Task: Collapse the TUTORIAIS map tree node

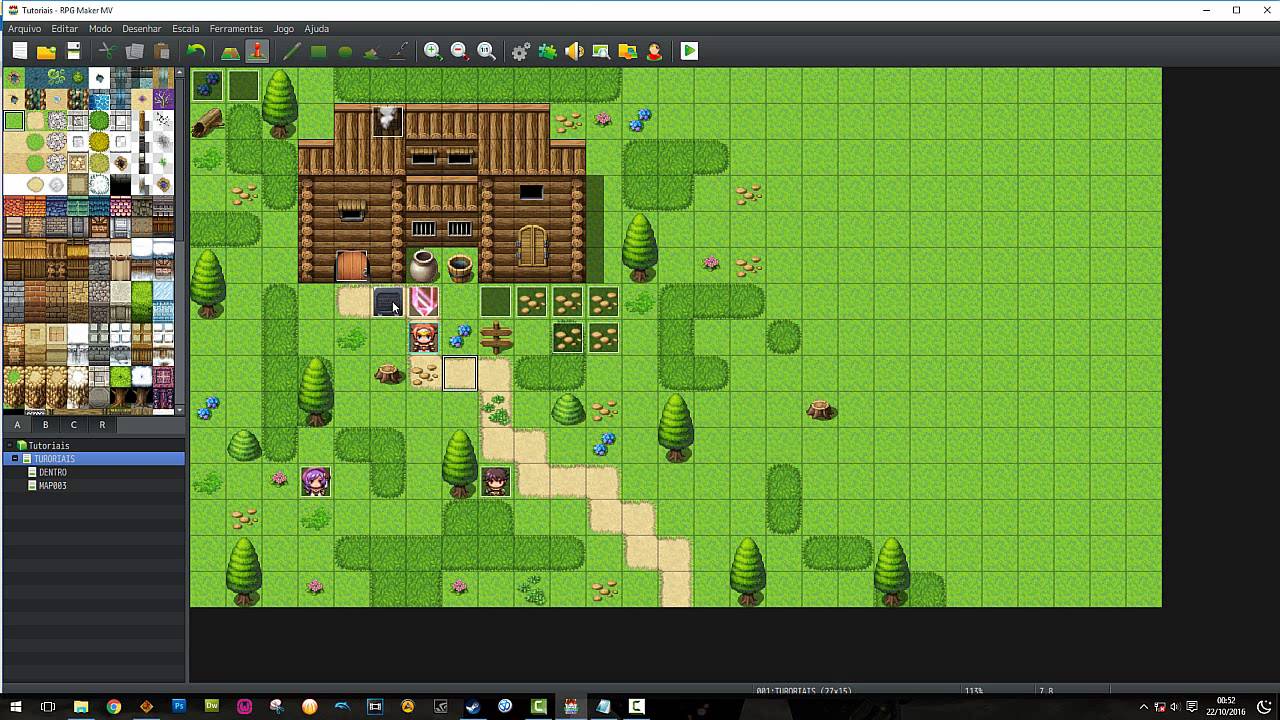Action: pyautogui.click(x=15, y=459)
